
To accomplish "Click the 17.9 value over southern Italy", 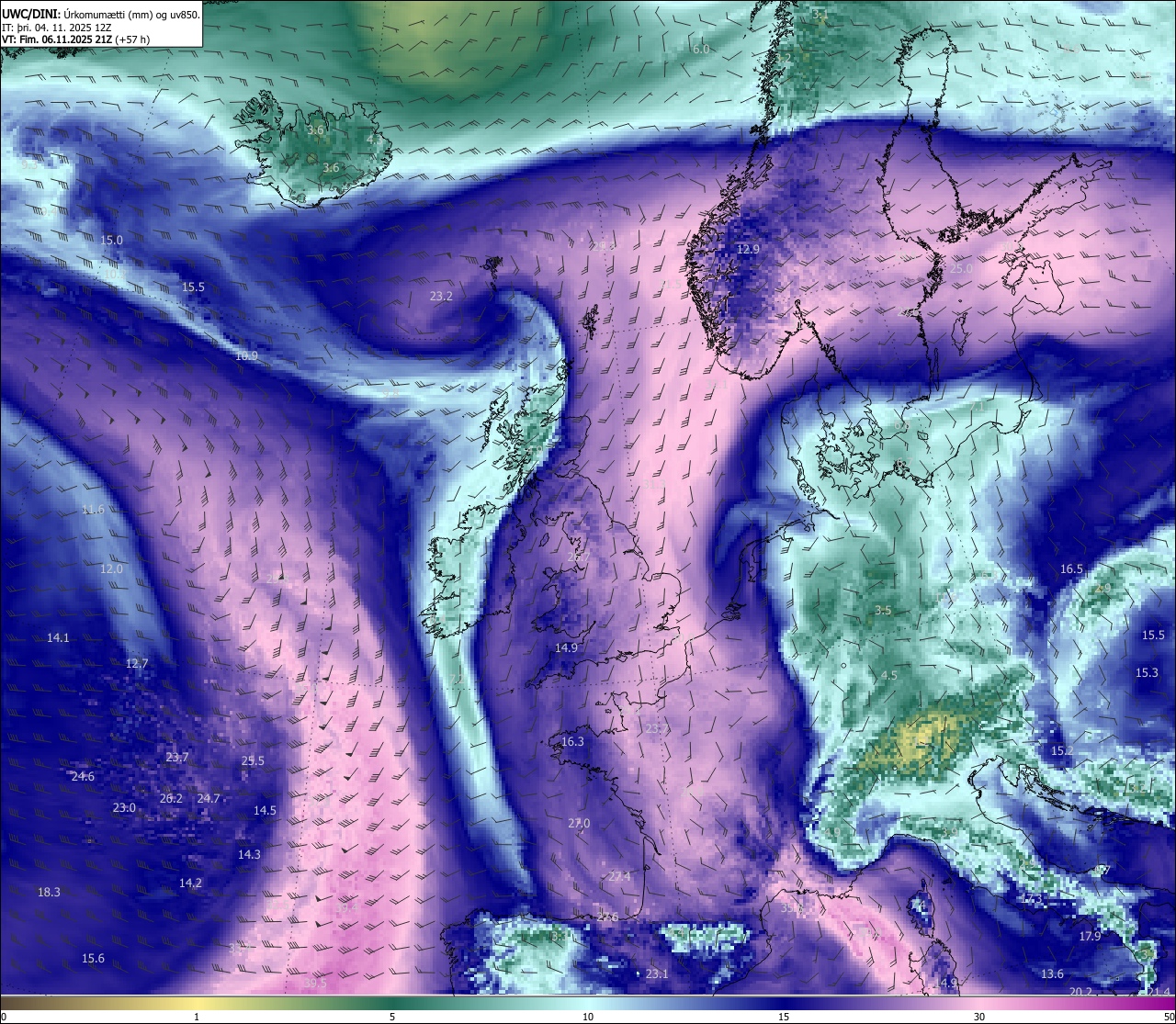I will (x=1090, y=936).
